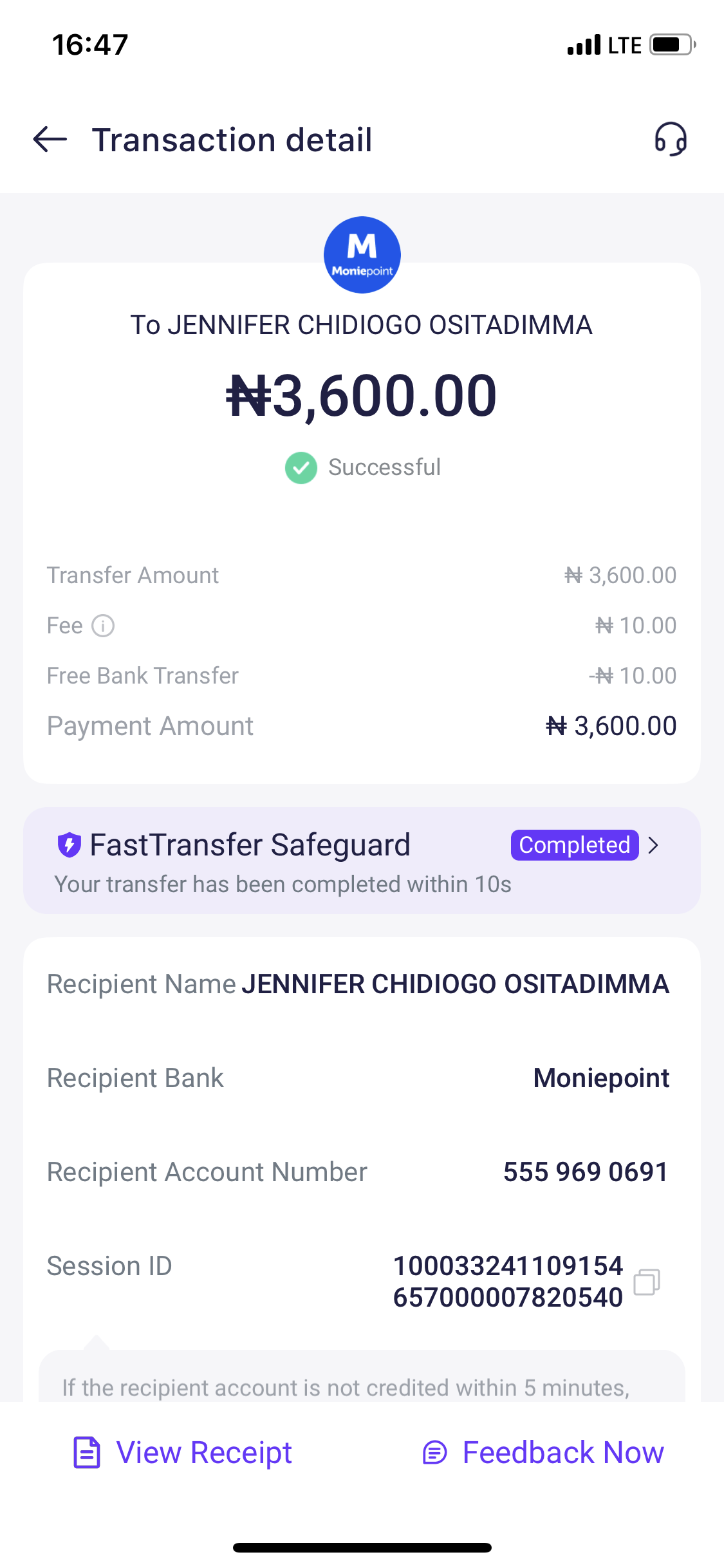724x1568 pixels.
Task: Open customer support headset icon
Action: coord(671,139)
